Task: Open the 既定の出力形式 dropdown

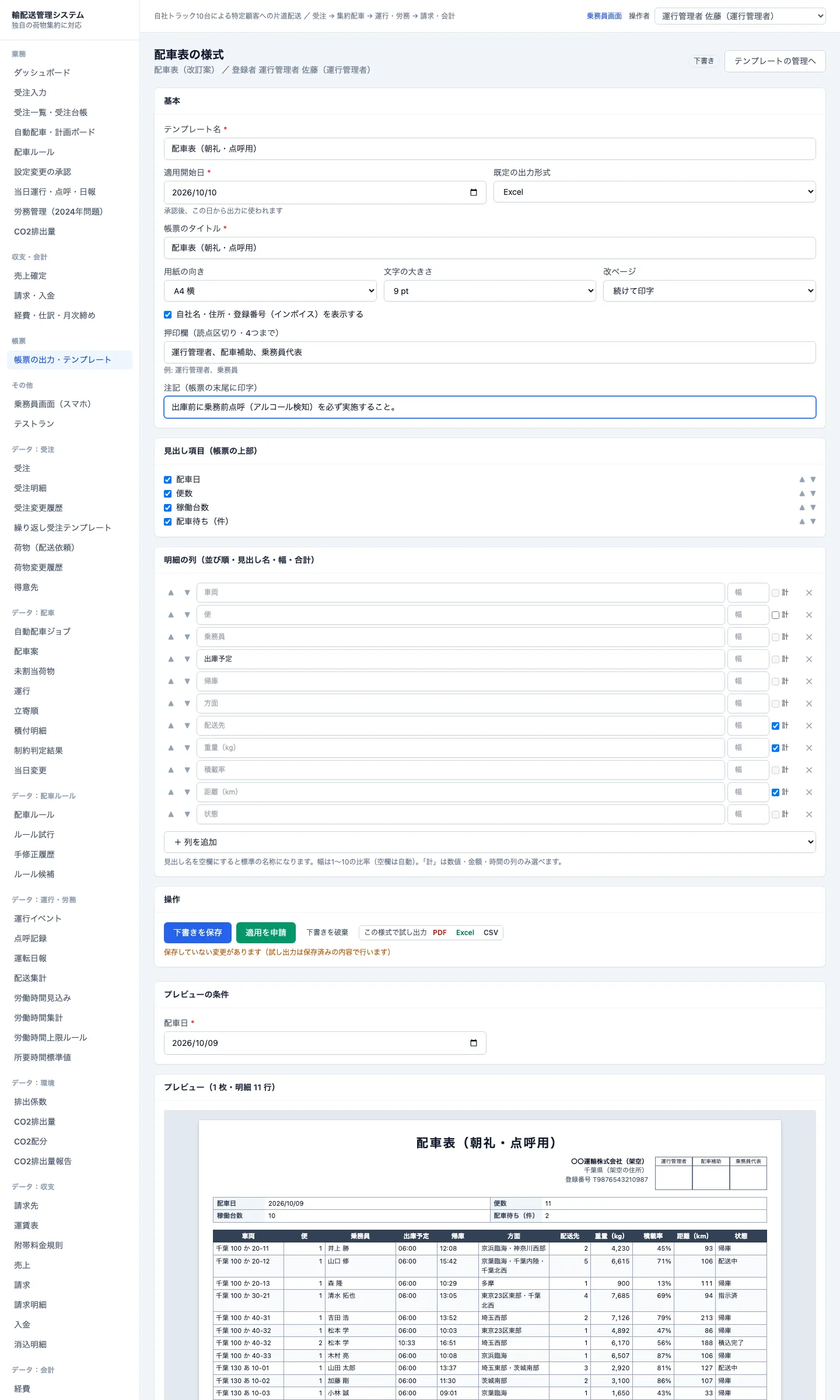Action: tap(654, 192)
